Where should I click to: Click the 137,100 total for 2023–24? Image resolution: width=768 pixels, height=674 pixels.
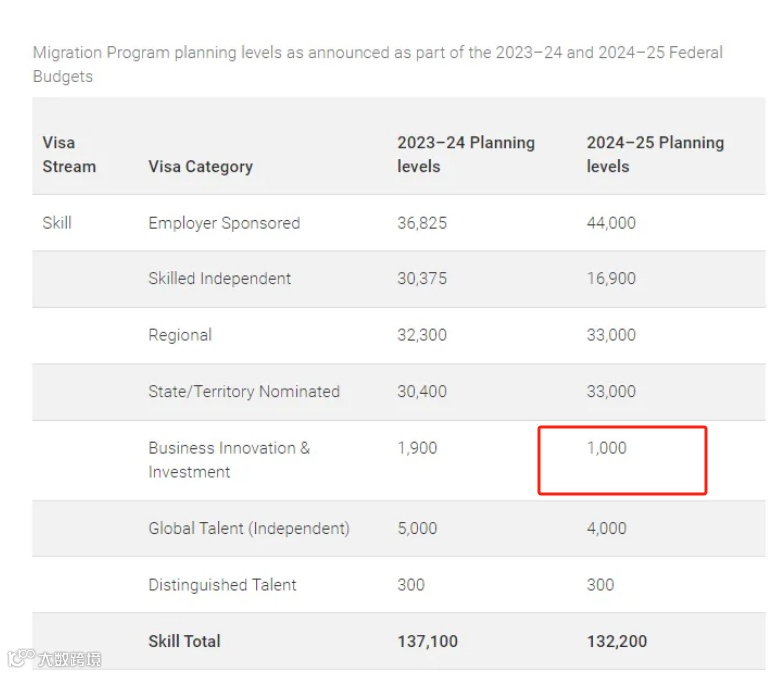[x=427, y=641]
